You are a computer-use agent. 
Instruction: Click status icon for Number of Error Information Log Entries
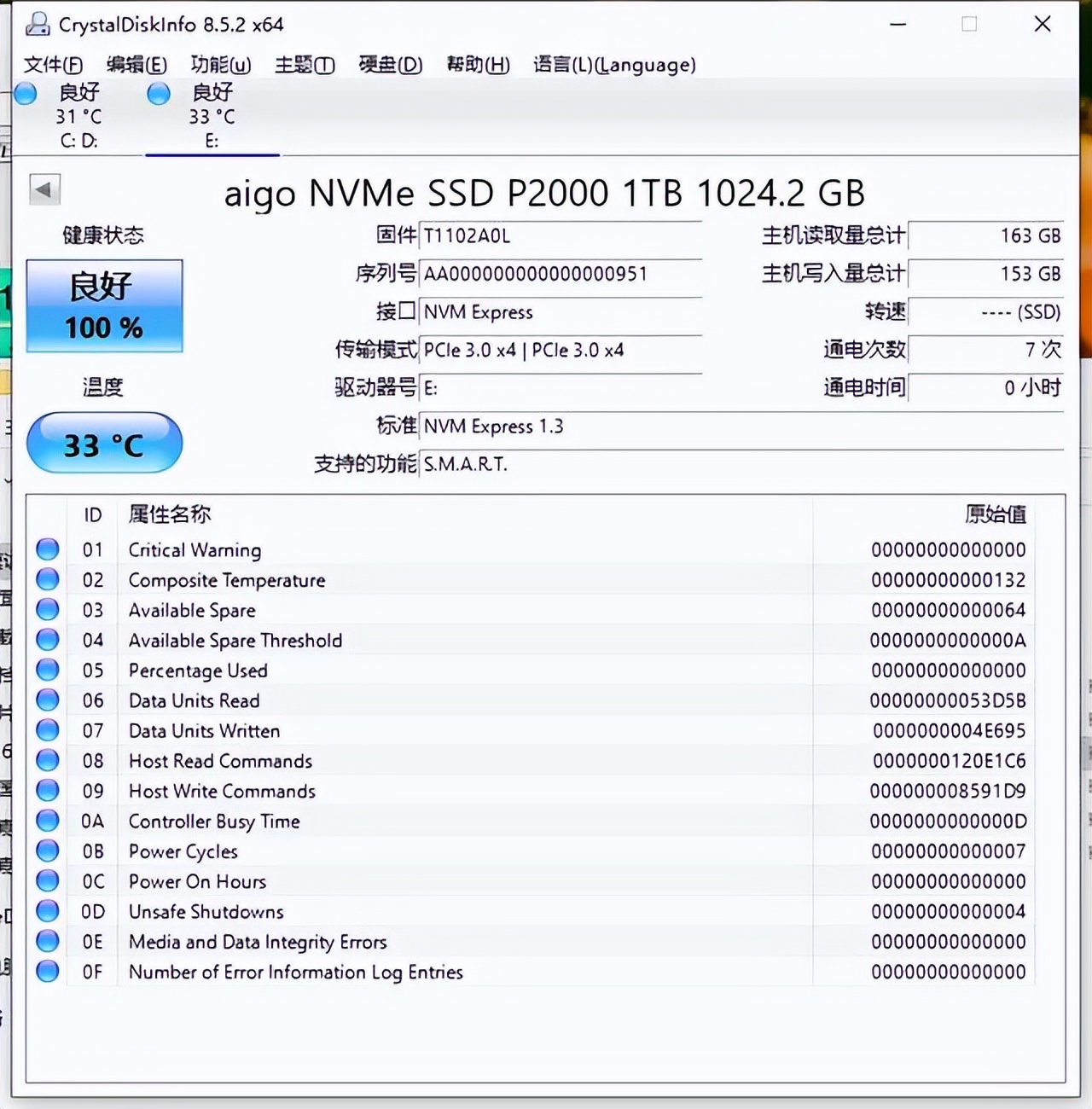pyautogui.click(x=48, y=971)
